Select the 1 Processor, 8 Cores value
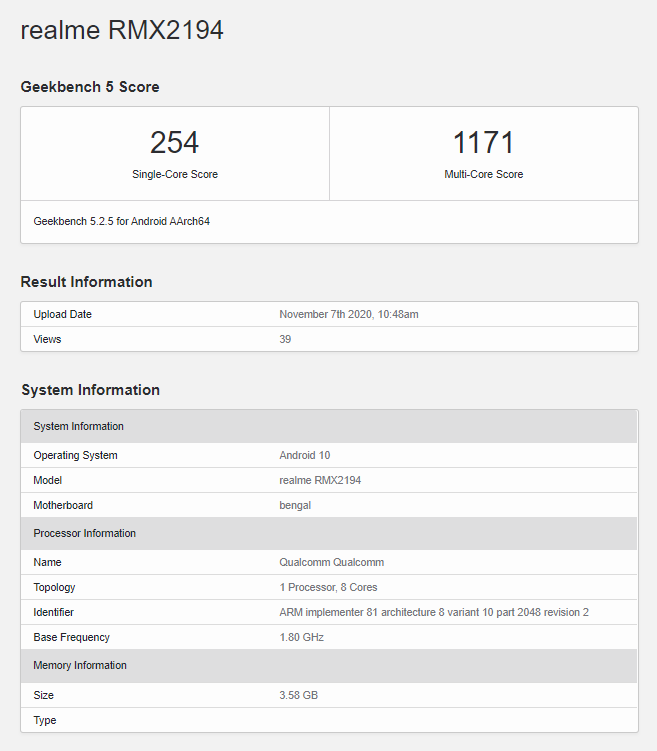 (x=328, y=587)
